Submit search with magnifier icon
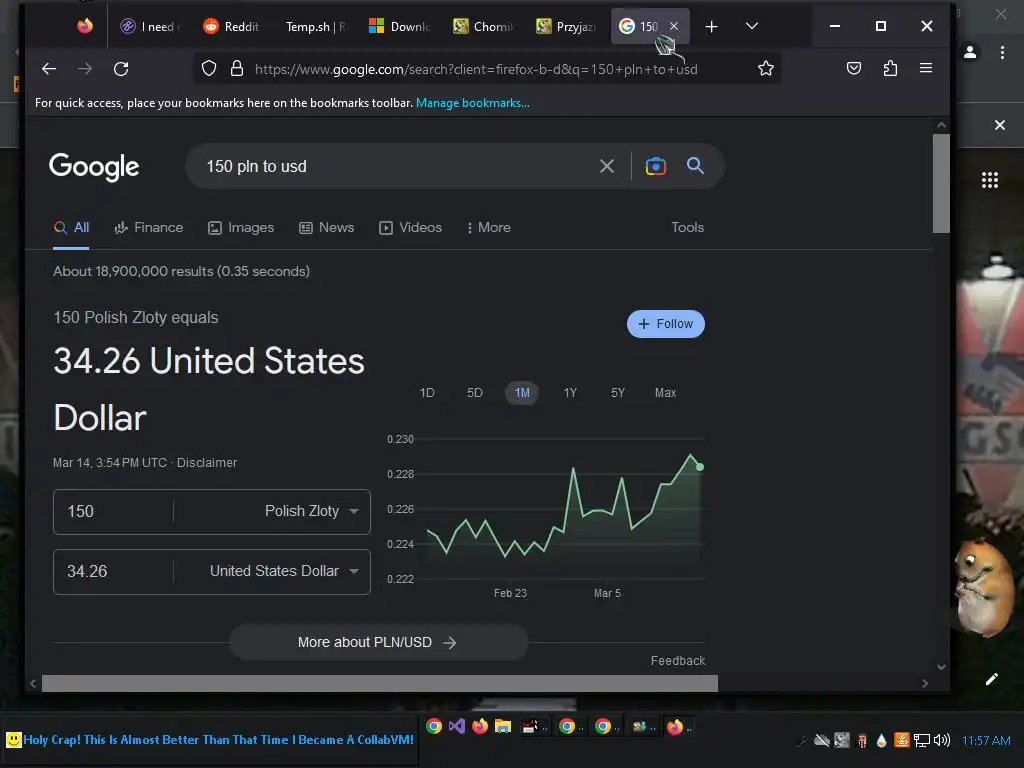 click(696, 166)
